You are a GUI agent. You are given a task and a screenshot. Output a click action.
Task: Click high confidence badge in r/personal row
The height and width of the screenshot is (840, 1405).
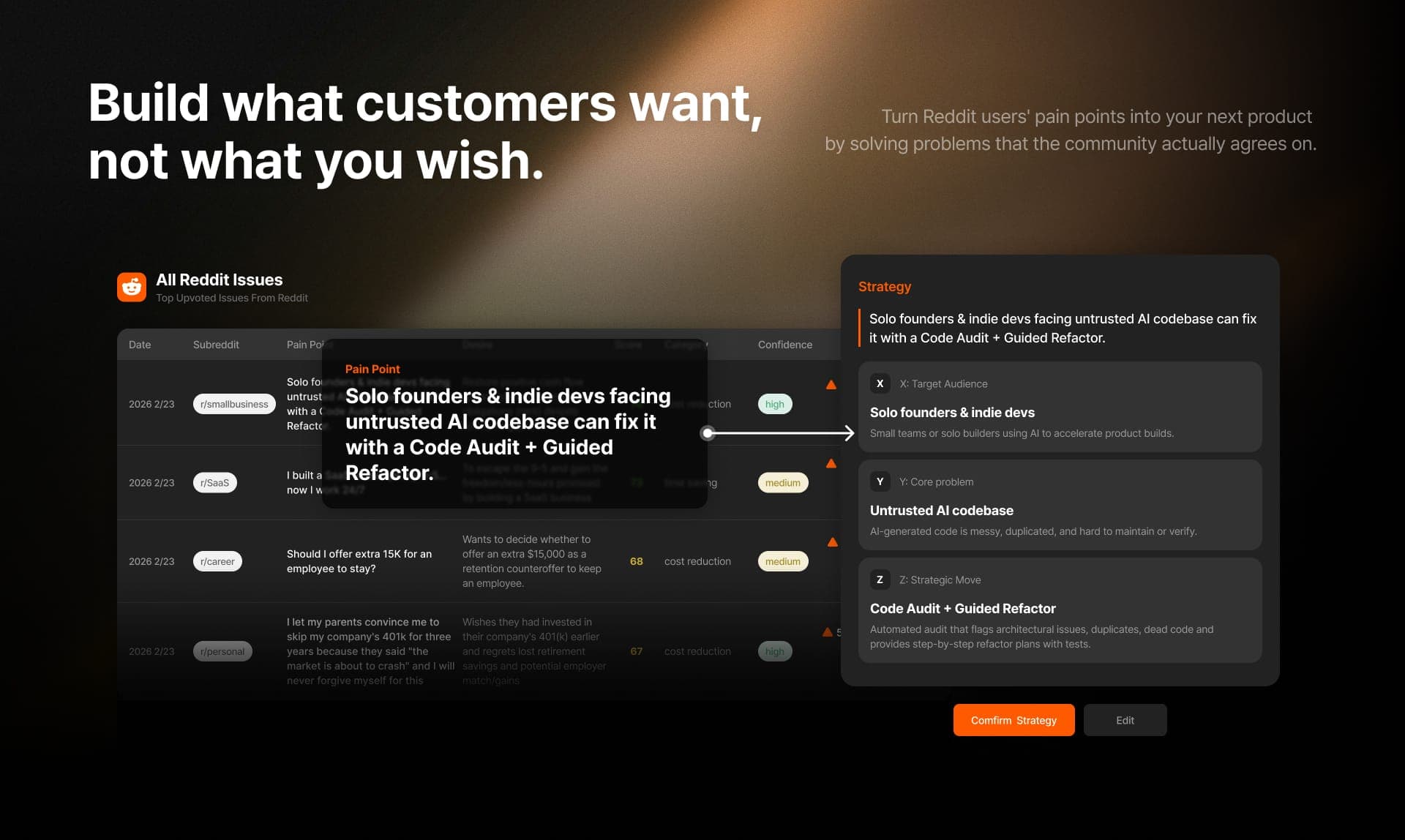pyautogui.click(x=774, y=651)
